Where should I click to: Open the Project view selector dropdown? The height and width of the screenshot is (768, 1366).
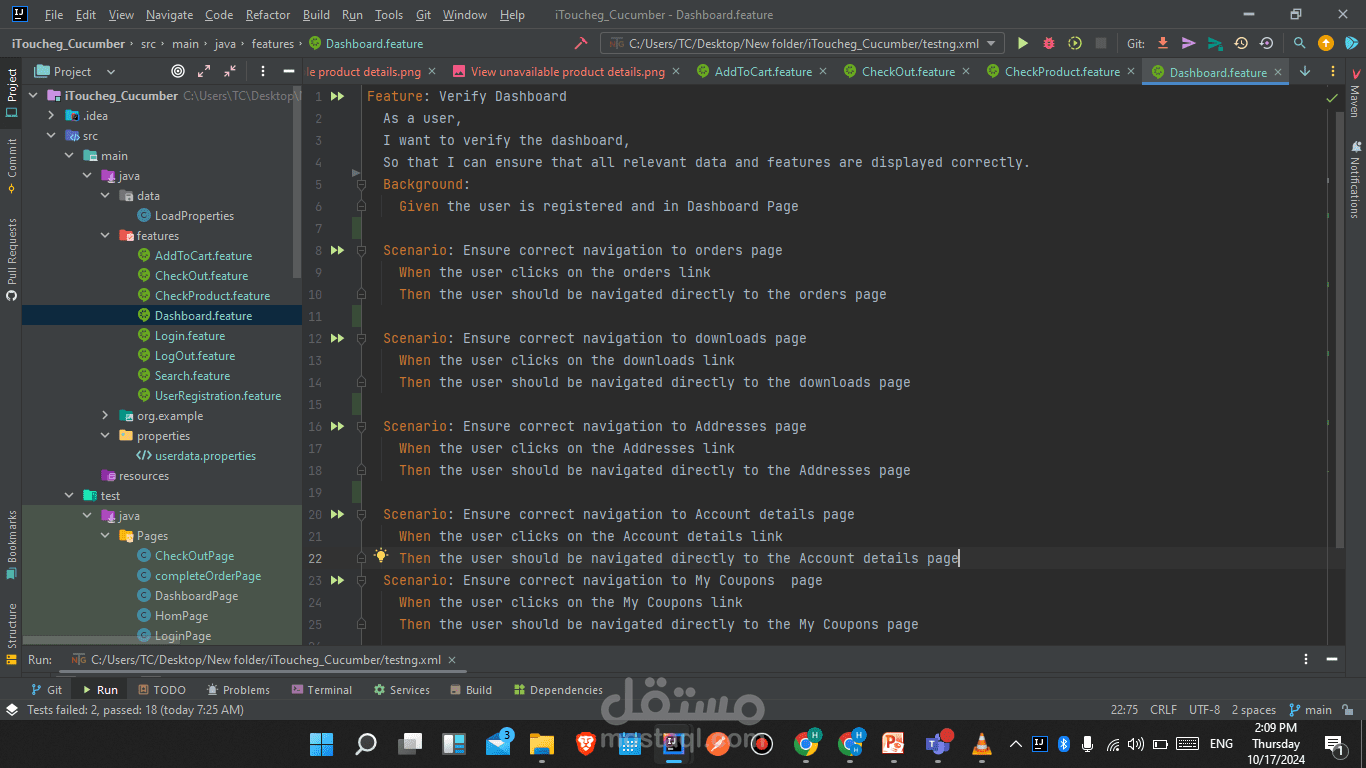75,72
